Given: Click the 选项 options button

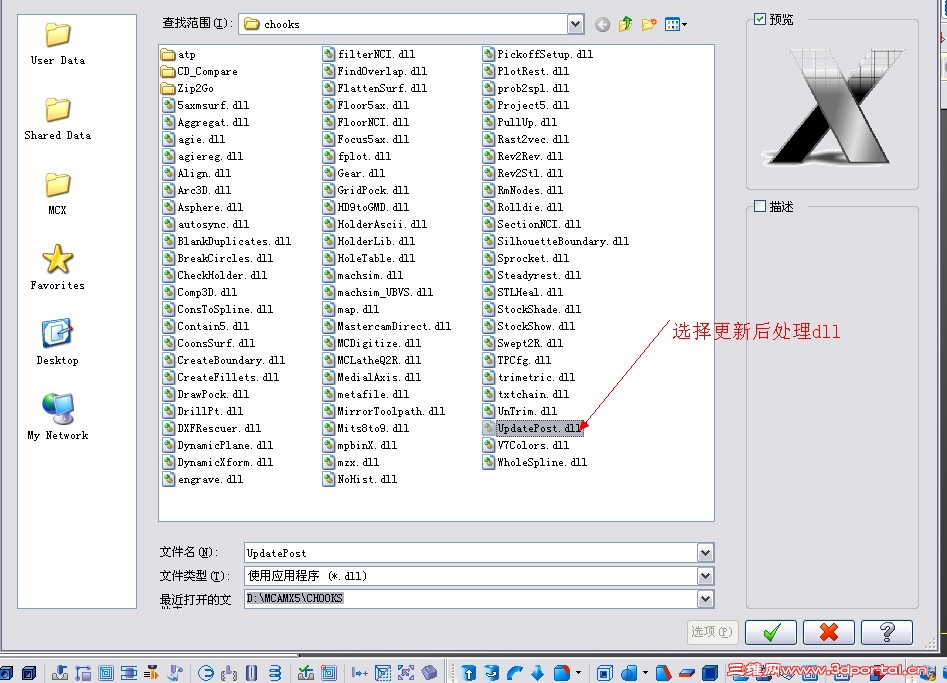Looking at the screenshot, I should coord(712,632).
